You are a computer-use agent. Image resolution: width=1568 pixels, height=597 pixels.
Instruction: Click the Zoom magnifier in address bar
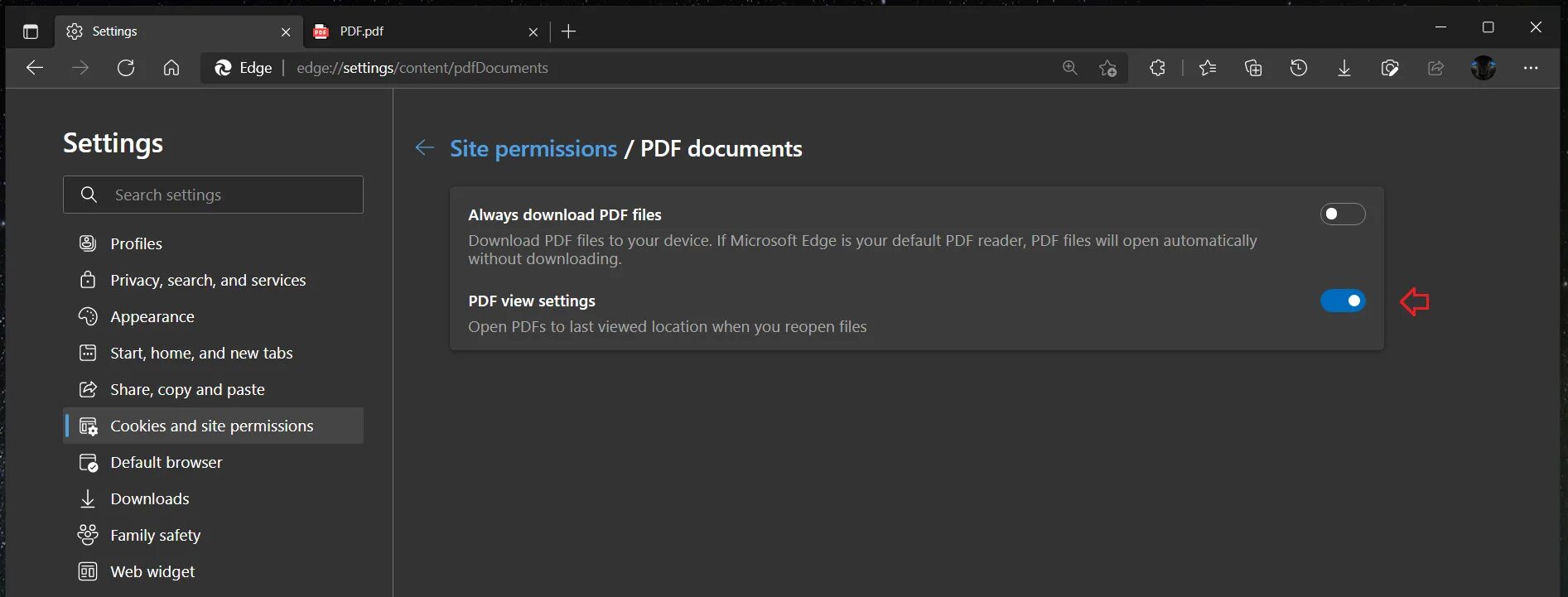pos(1070,68)
